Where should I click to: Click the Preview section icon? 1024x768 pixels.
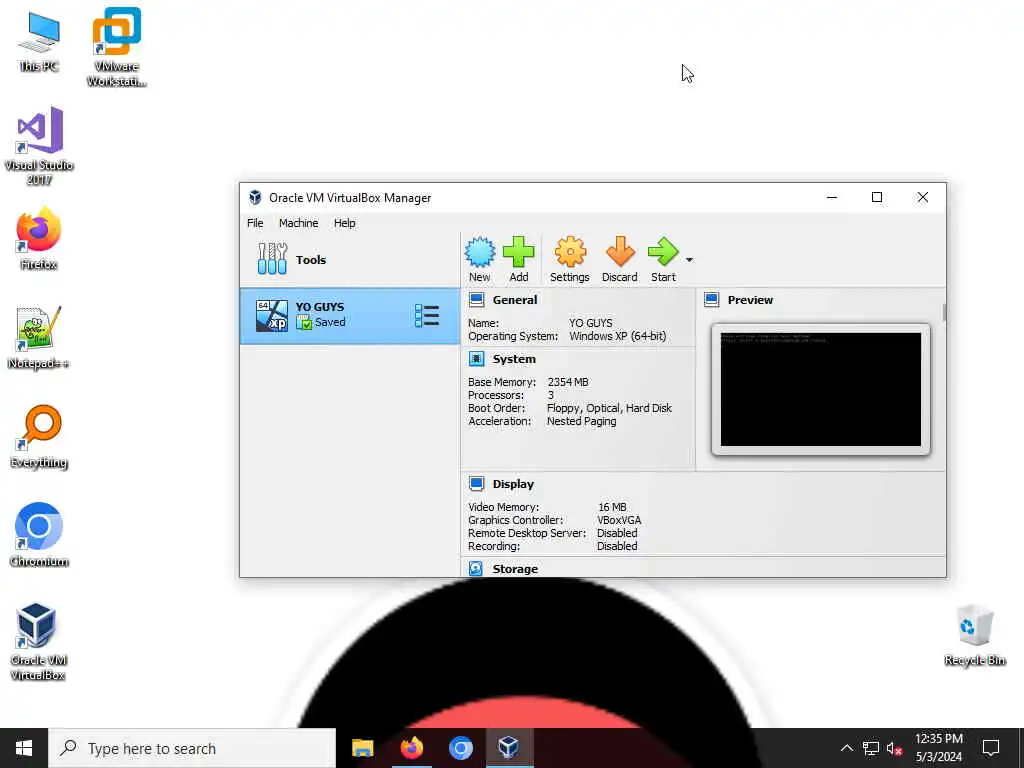(x=712, y=300)
